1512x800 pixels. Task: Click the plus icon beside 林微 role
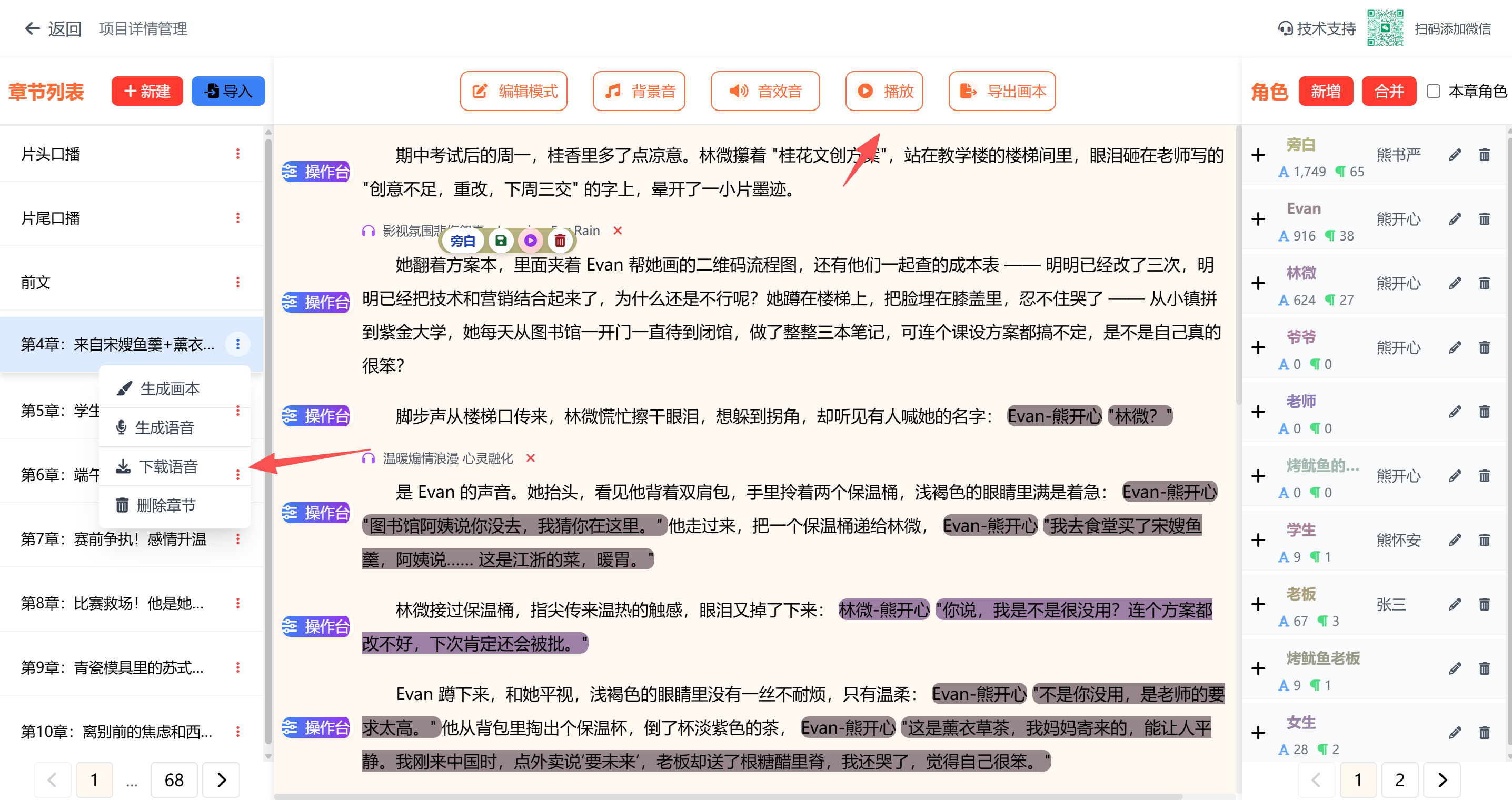pos(1258,284)
